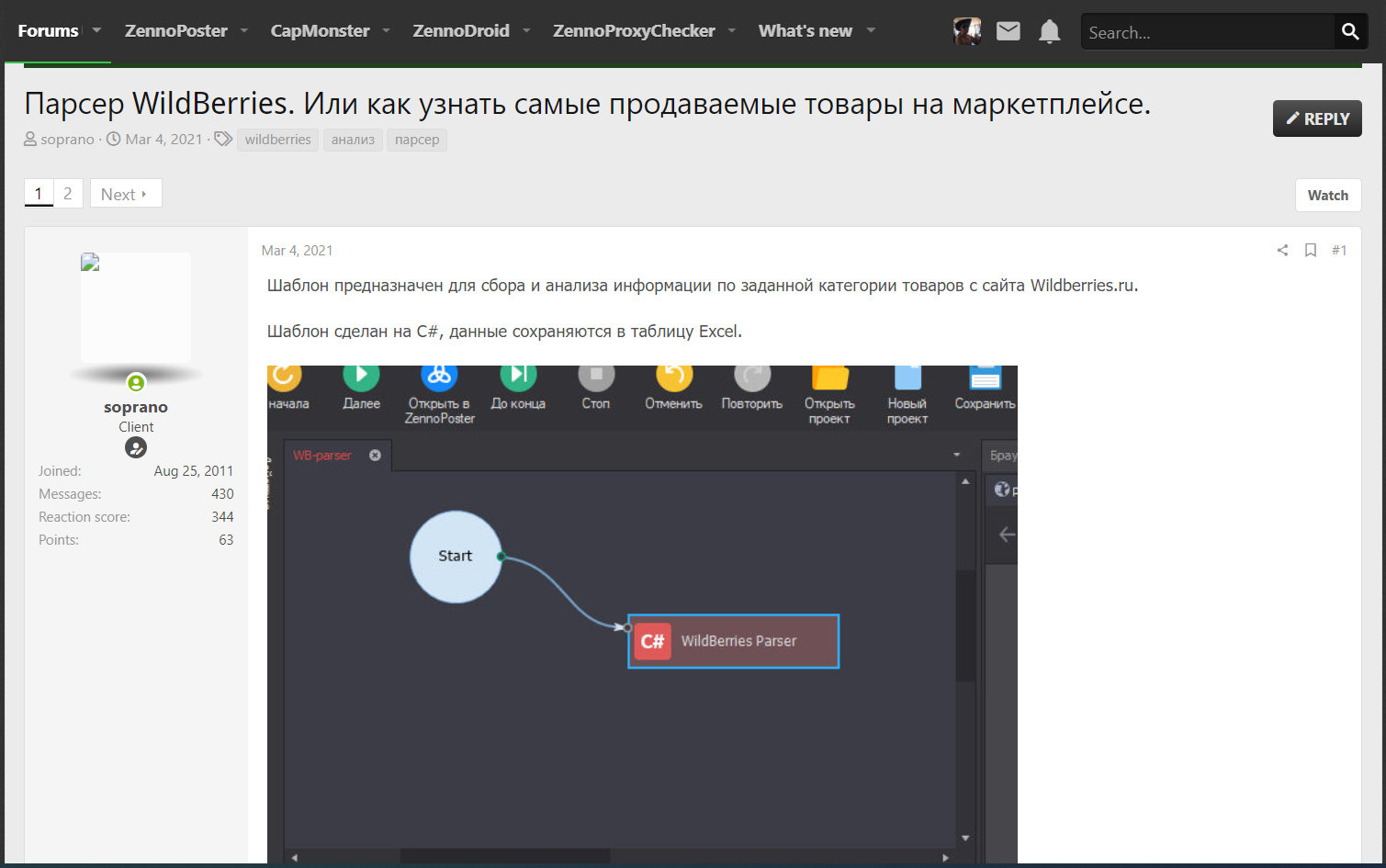Image resolution: width=1386 pixels, height=868 pixels.
Task: Open soprano's avatar image in sidebar
Action: click(x=136, y=308)
